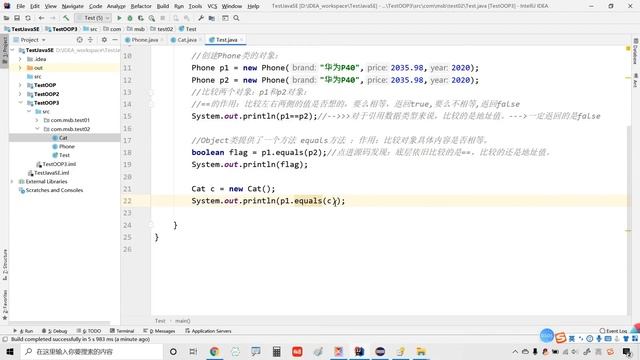640x360 pixels.
Task: Click the Run Anything toolbar icon
Action: tap(225, 18)
